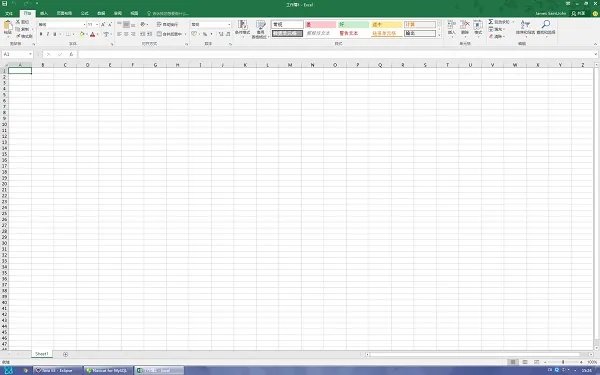Toggle Align Left in the alignment group

[x=119, y=34]
